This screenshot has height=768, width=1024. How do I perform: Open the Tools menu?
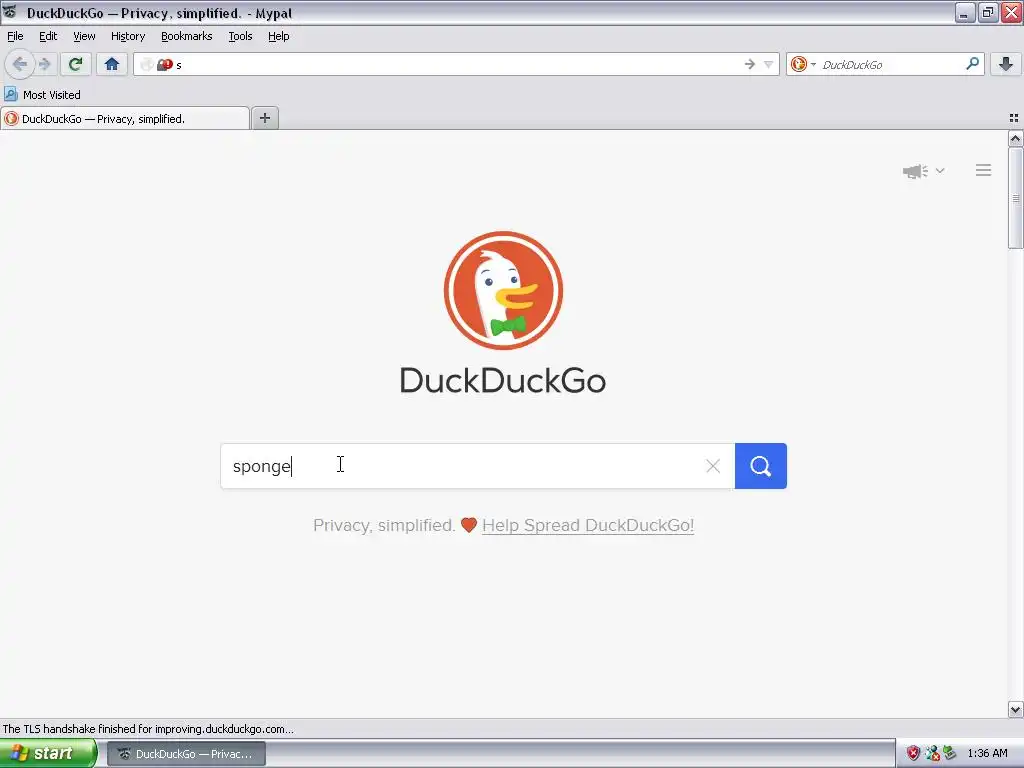pyautogui.click(x=240, y=36)
